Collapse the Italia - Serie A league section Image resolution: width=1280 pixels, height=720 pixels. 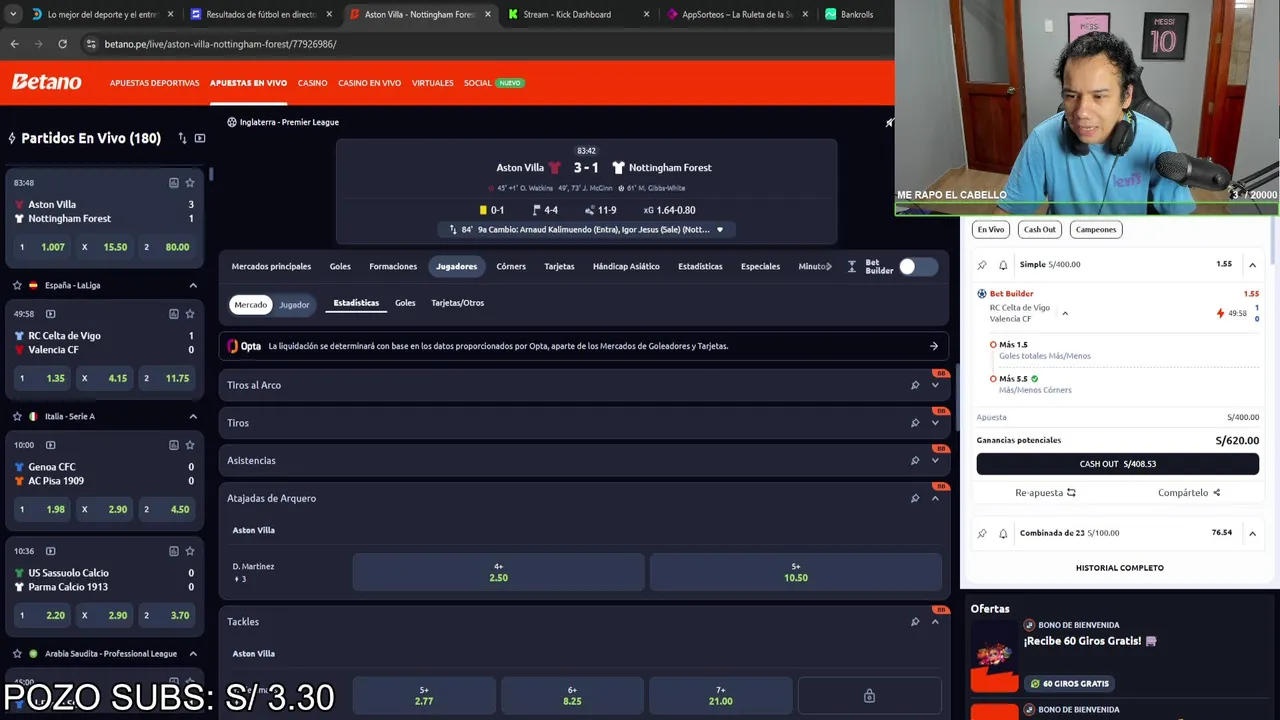pos(193,416)
